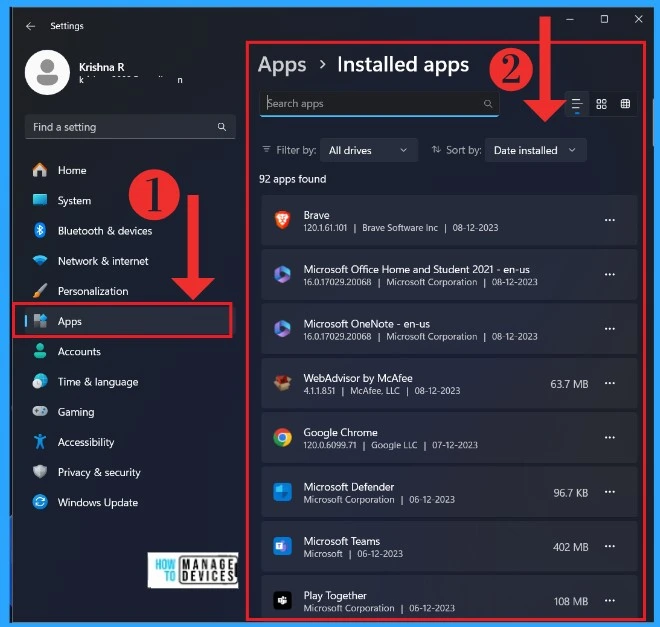The width and height of the screenshot is (660, 627).
Task: Click the Microsoft Office Home and Student icon
Action: coord(282,274)
